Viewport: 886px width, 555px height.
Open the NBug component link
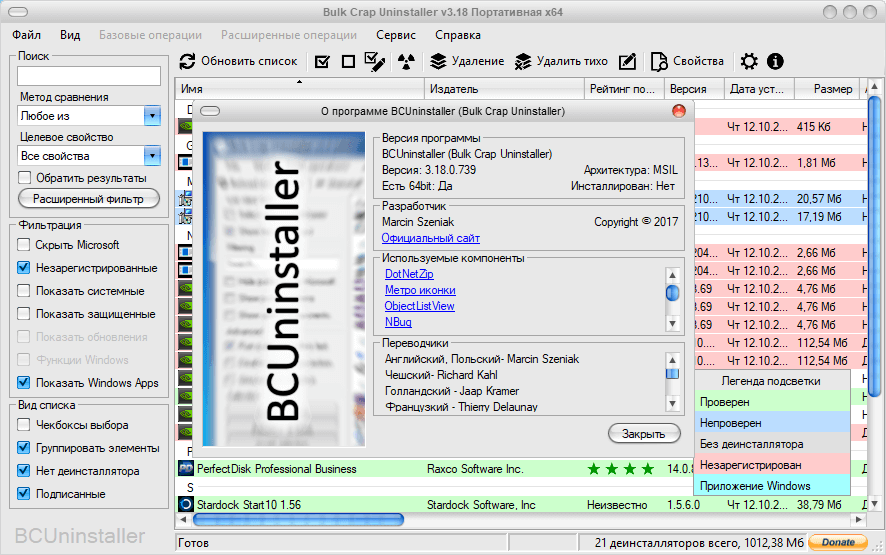(x=398, y=322)
